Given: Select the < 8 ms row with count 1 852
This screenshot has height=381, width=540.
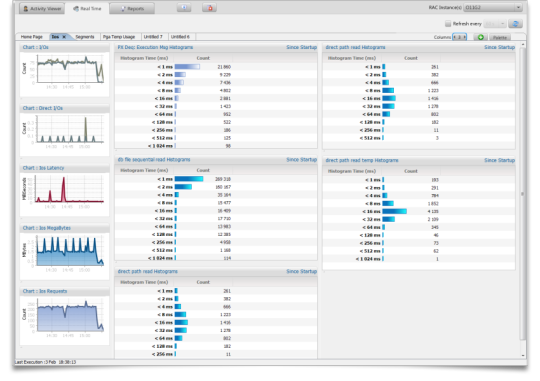Looking at the screenshot, I should tap(419, 204).
